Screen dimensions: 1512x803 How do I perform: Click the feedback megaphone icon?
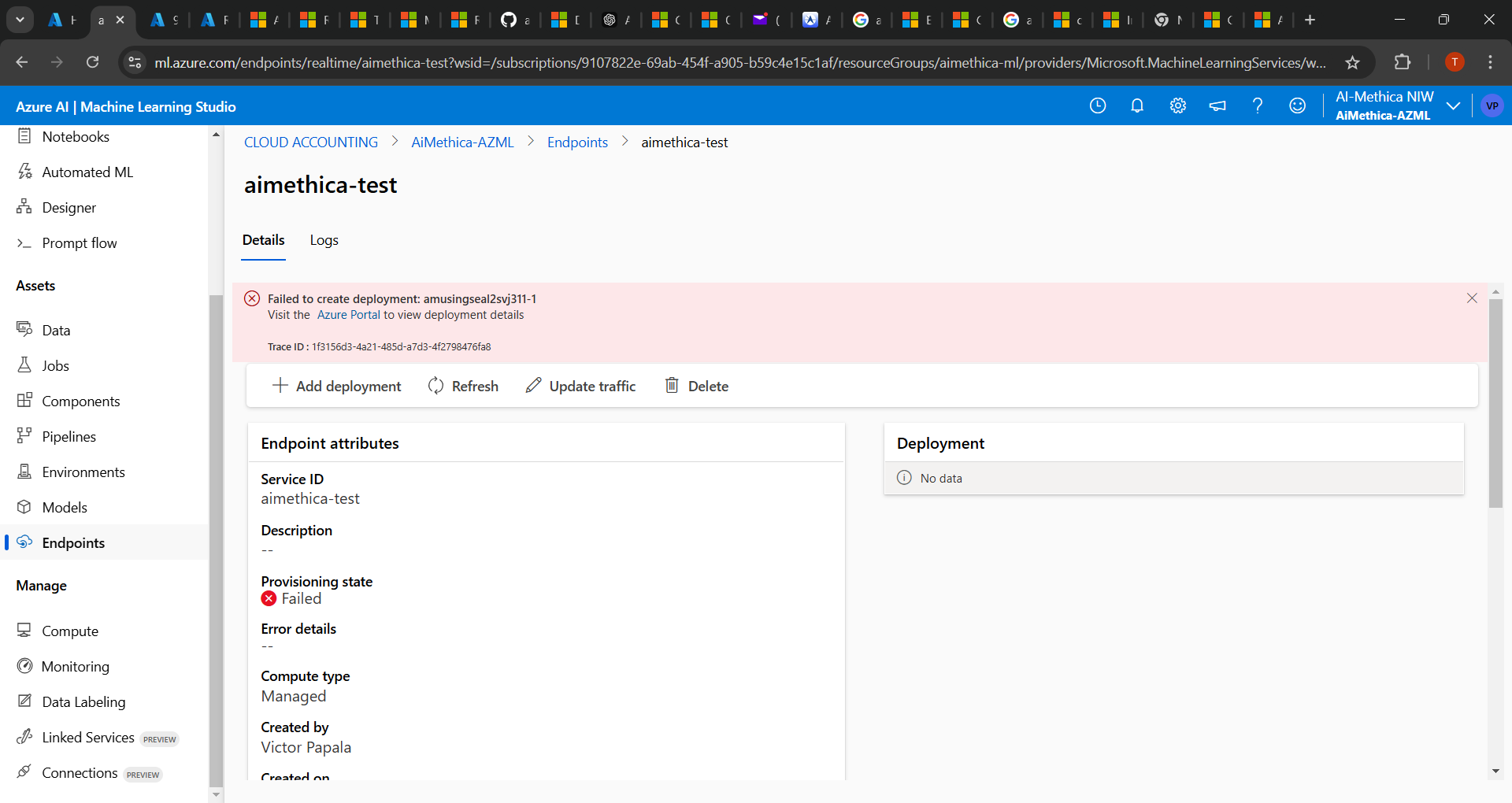1217,105
